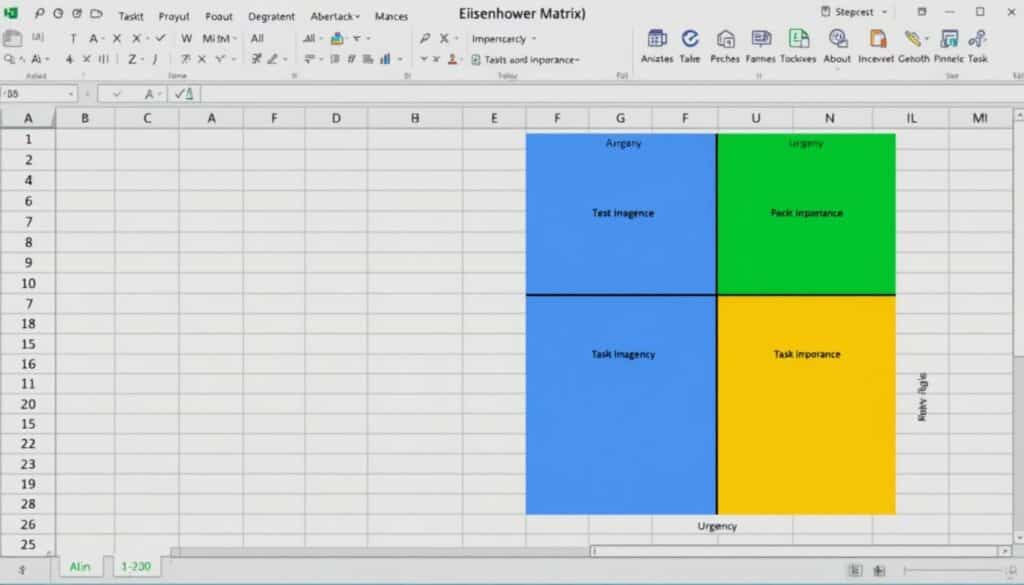Image resolution: width=1024 pixels, height=585 pixels.
Task: Select the green Peck inportance quadrant
Action: coord(807,214)
